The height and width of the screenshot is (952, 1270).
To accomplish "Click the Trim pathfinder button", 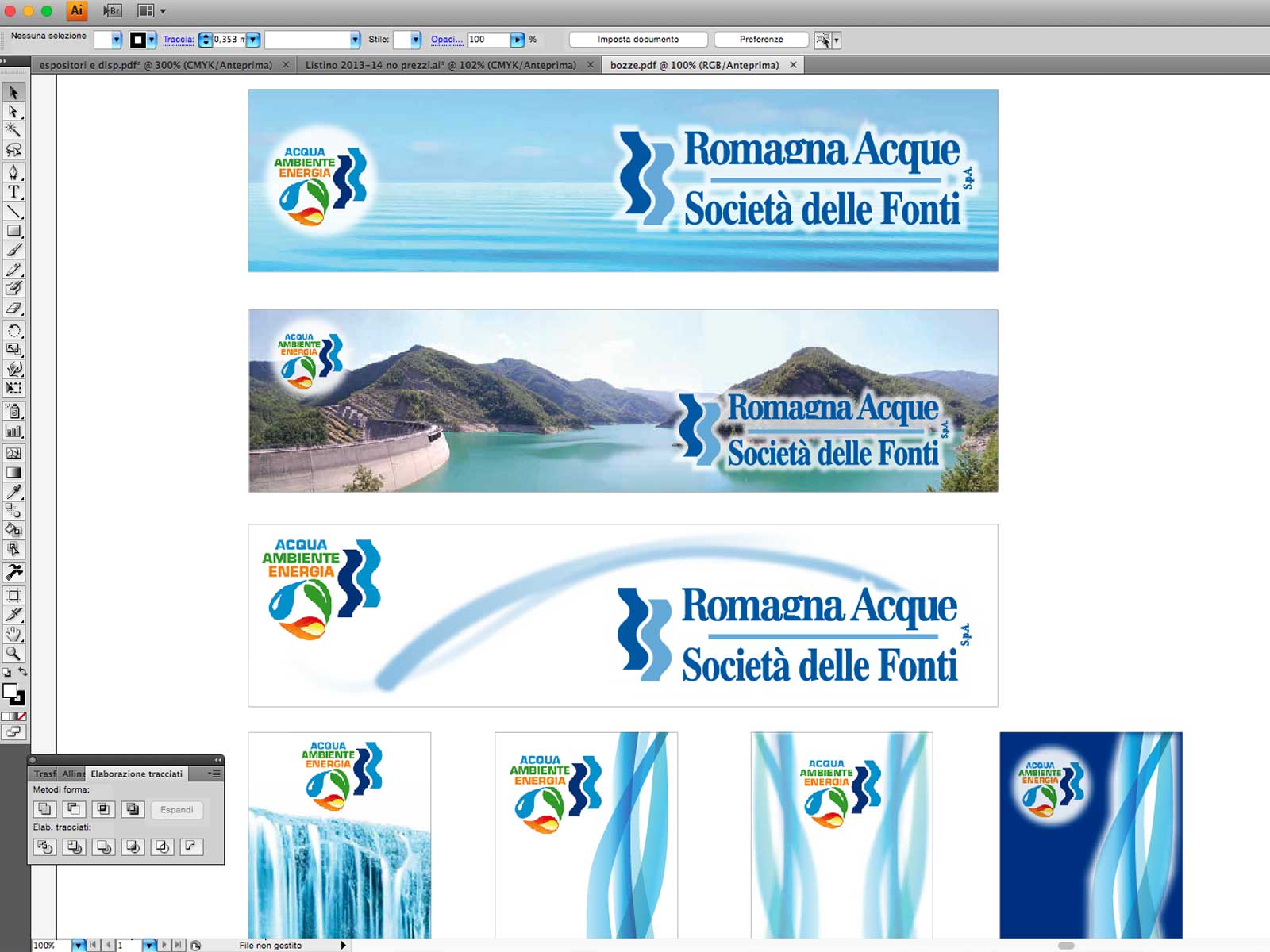I will point(74,847).
